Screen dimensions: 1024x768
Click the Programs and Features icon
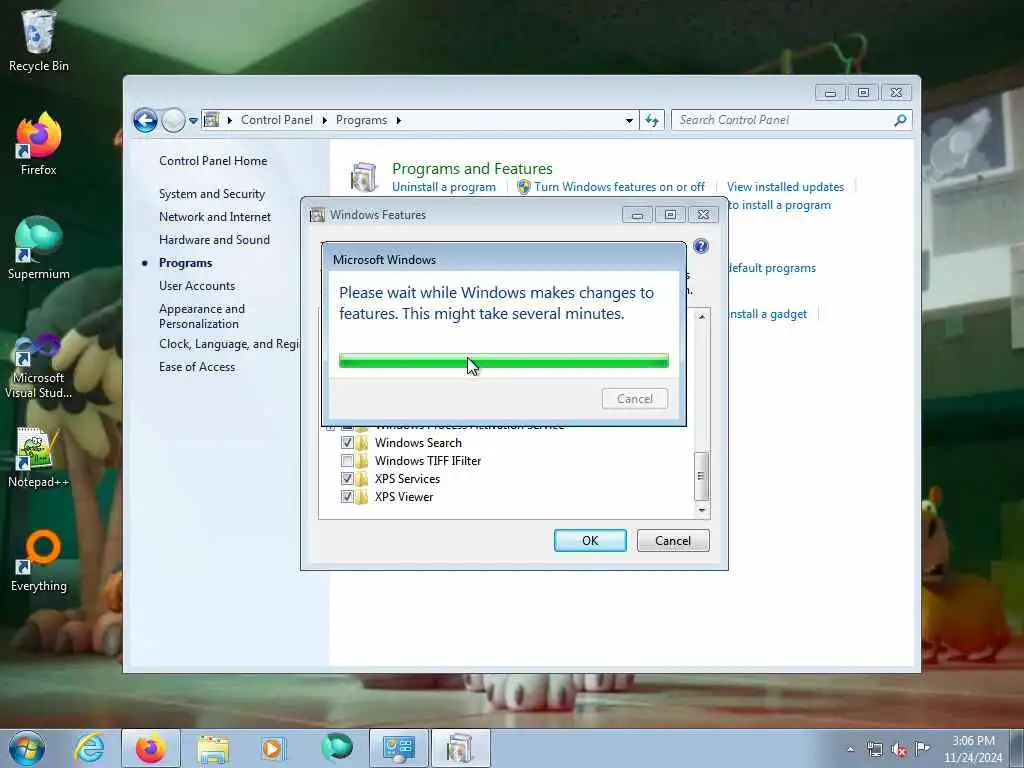point(363,177)
